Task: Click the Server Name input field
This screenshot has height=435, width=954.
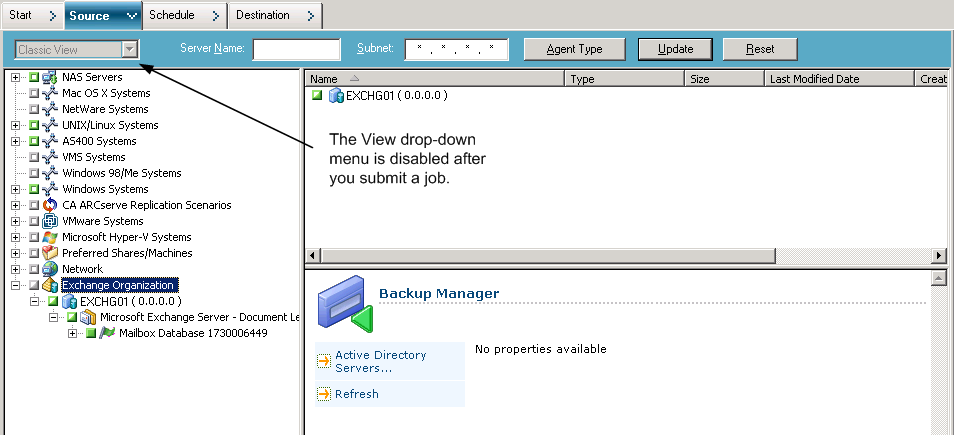Action: pos(296,49)
